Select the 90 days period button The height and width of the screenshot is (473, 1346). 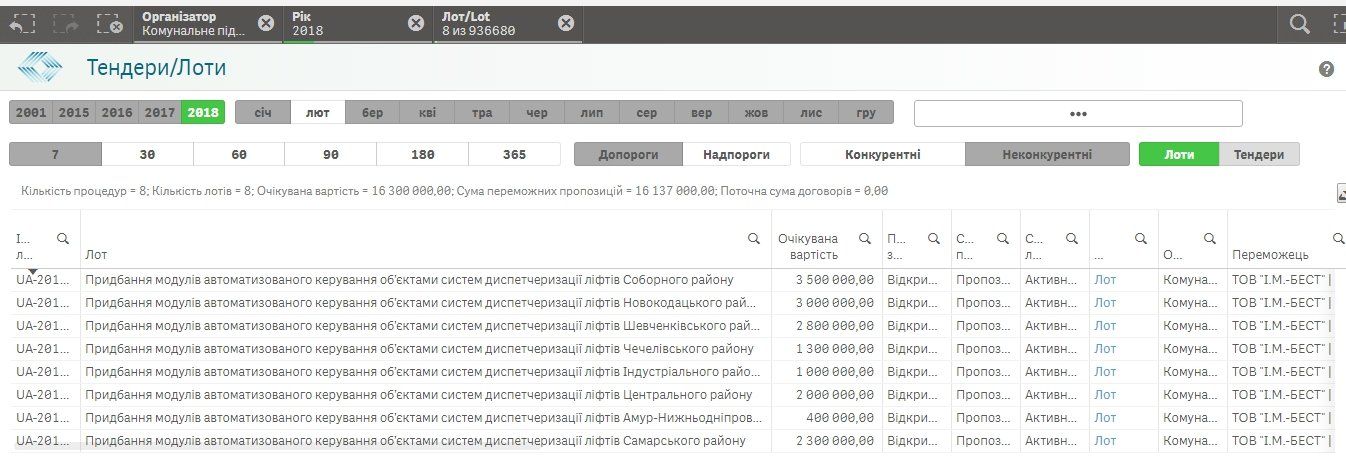coord(330,155)
